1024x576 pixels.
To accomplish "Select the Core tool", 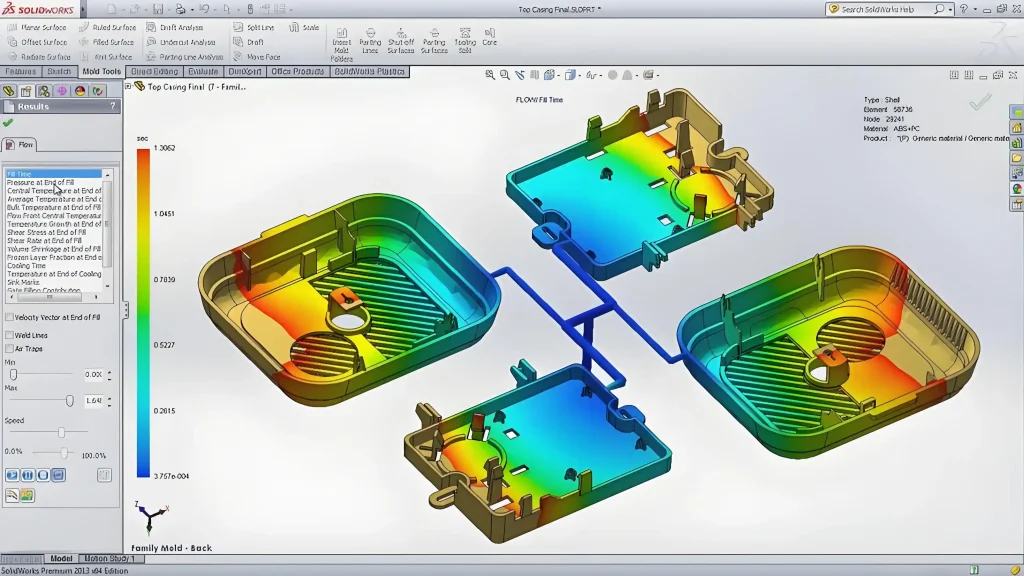I will (x=490, y=37).
